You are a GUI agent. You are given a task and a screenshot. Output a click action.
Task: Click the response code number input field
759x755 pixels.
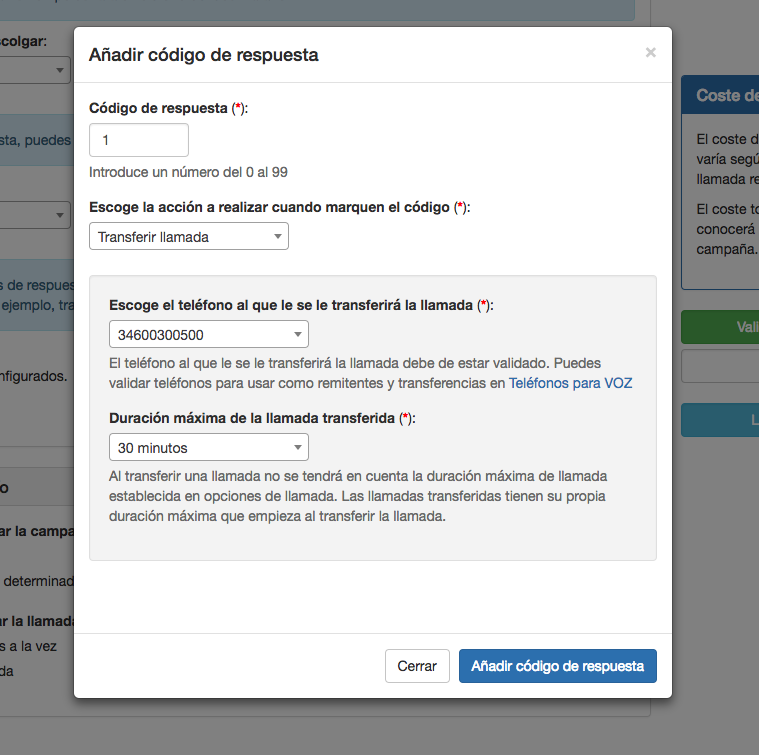(x=139, y=140)
